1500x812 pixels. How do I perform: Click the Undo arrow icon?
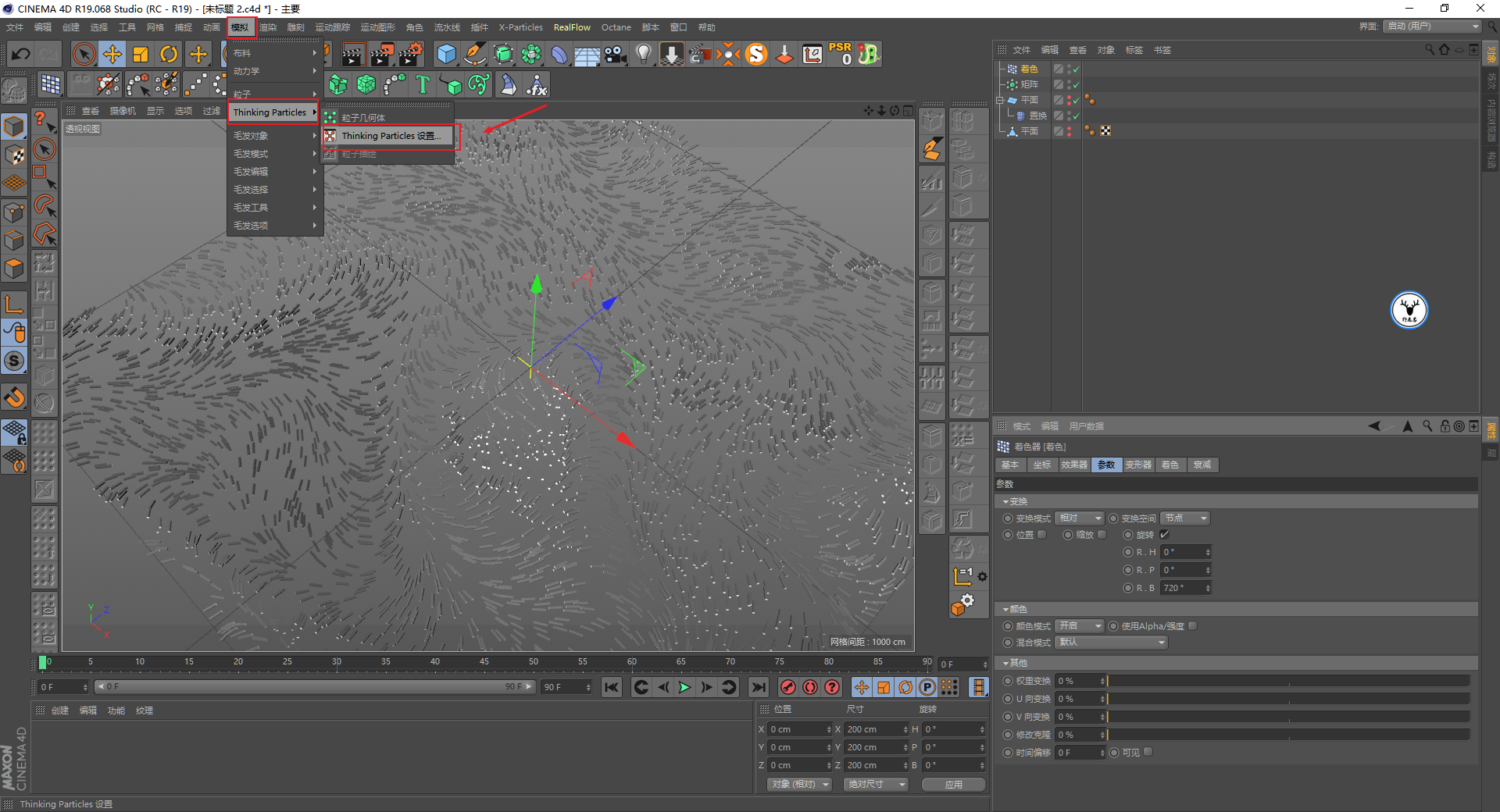click(x=21, y=54)
